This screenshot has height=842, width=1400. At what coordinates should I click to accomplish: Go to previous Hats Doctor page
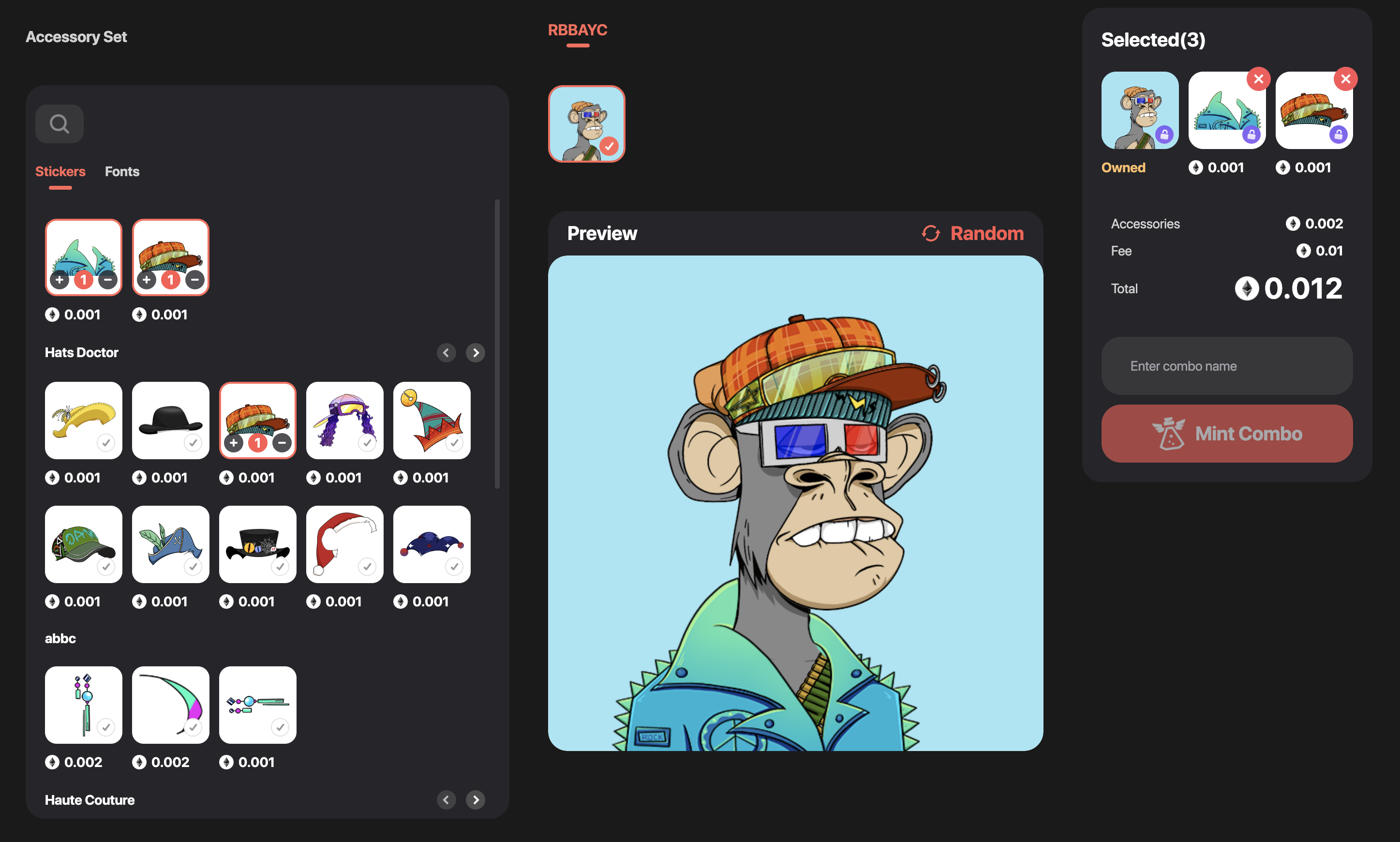(446, 352)
